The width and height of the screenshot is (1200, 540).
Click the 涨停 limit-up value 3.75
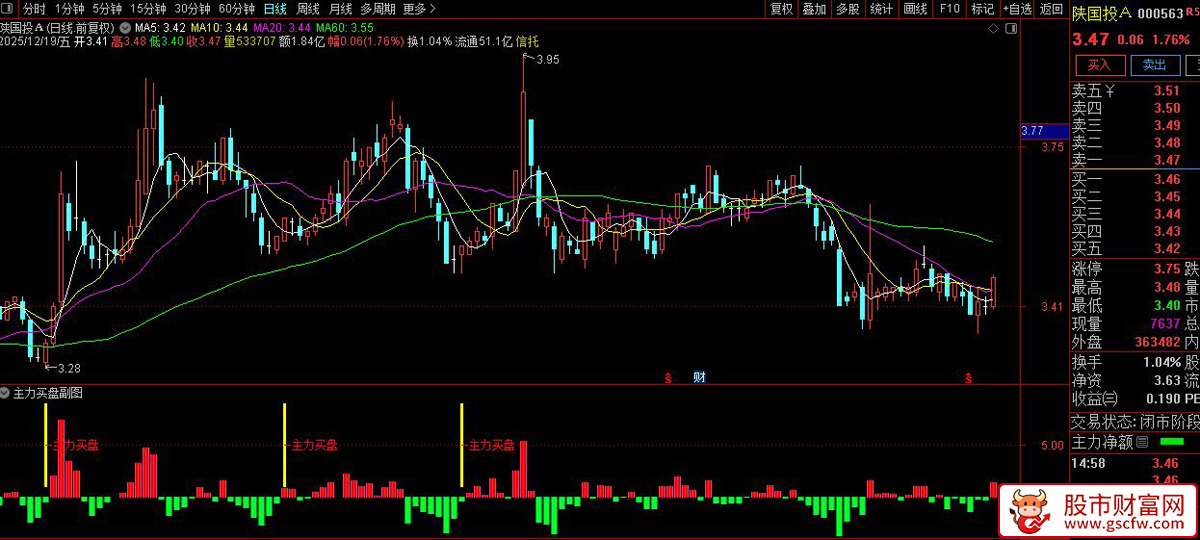1166,269
